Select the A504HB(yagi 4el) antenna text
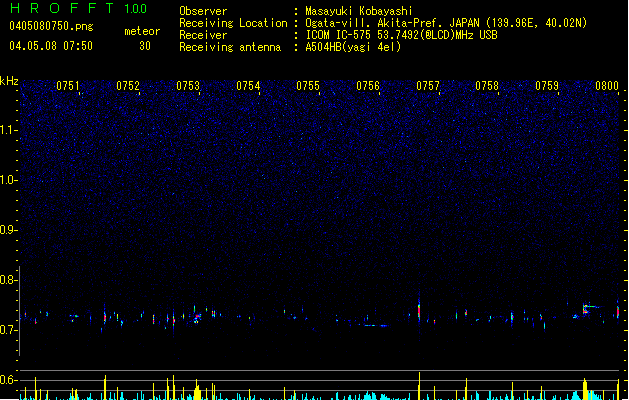Screen dimensions: 629x400 coord(353,47)
